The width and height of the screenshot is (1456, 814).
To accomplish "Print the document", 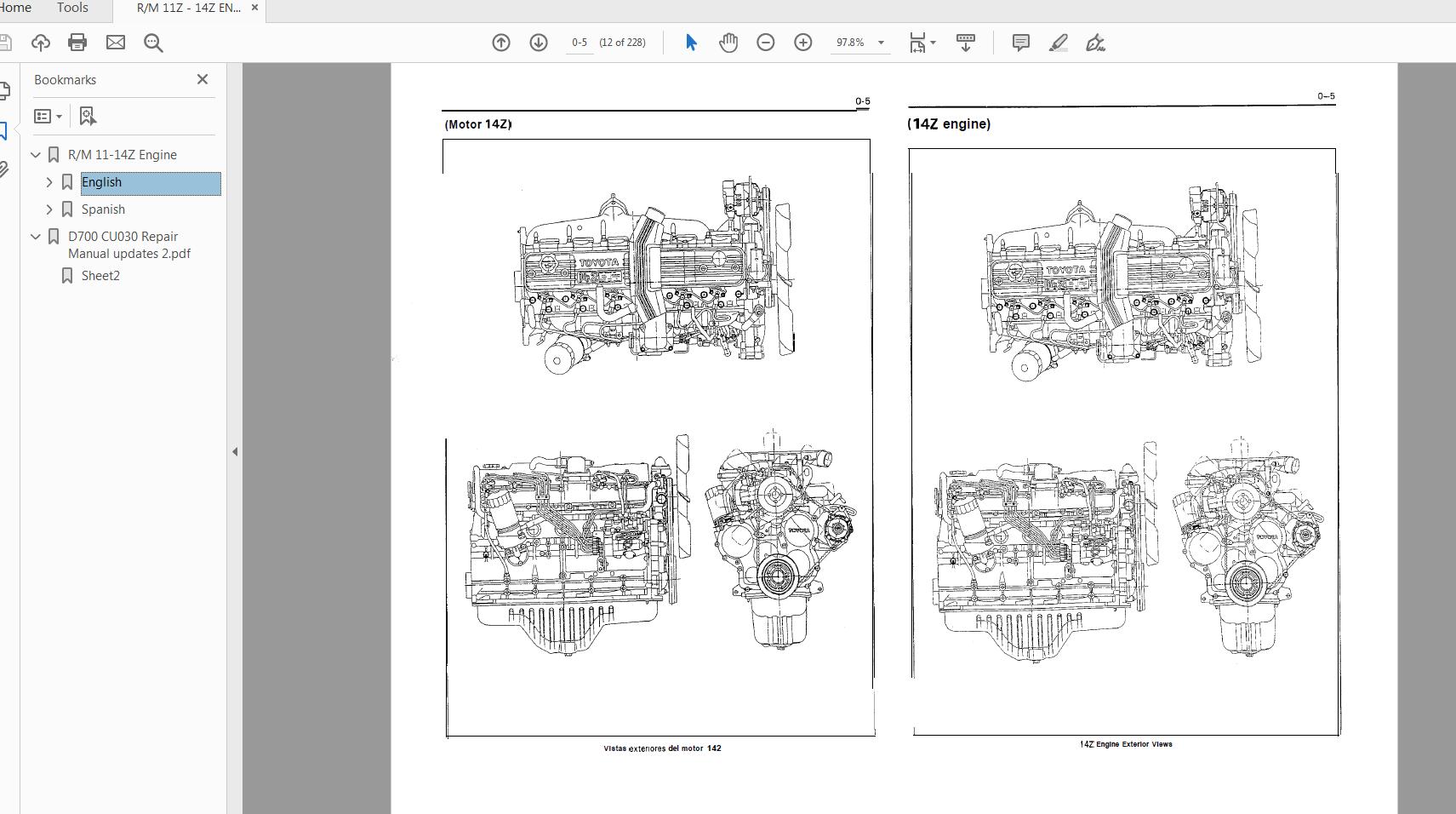I will point(77,43).
